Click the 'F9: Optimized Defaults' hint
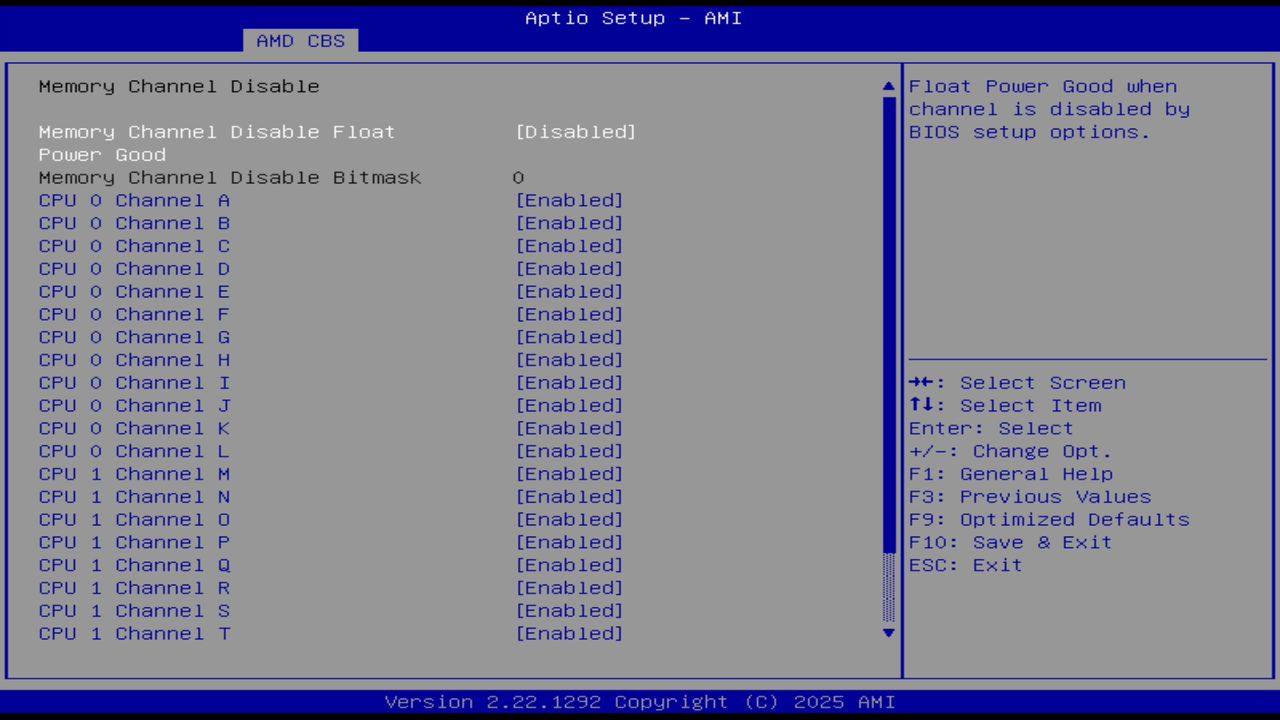Screen dimensions: 1280x720 click(1049, 520)
